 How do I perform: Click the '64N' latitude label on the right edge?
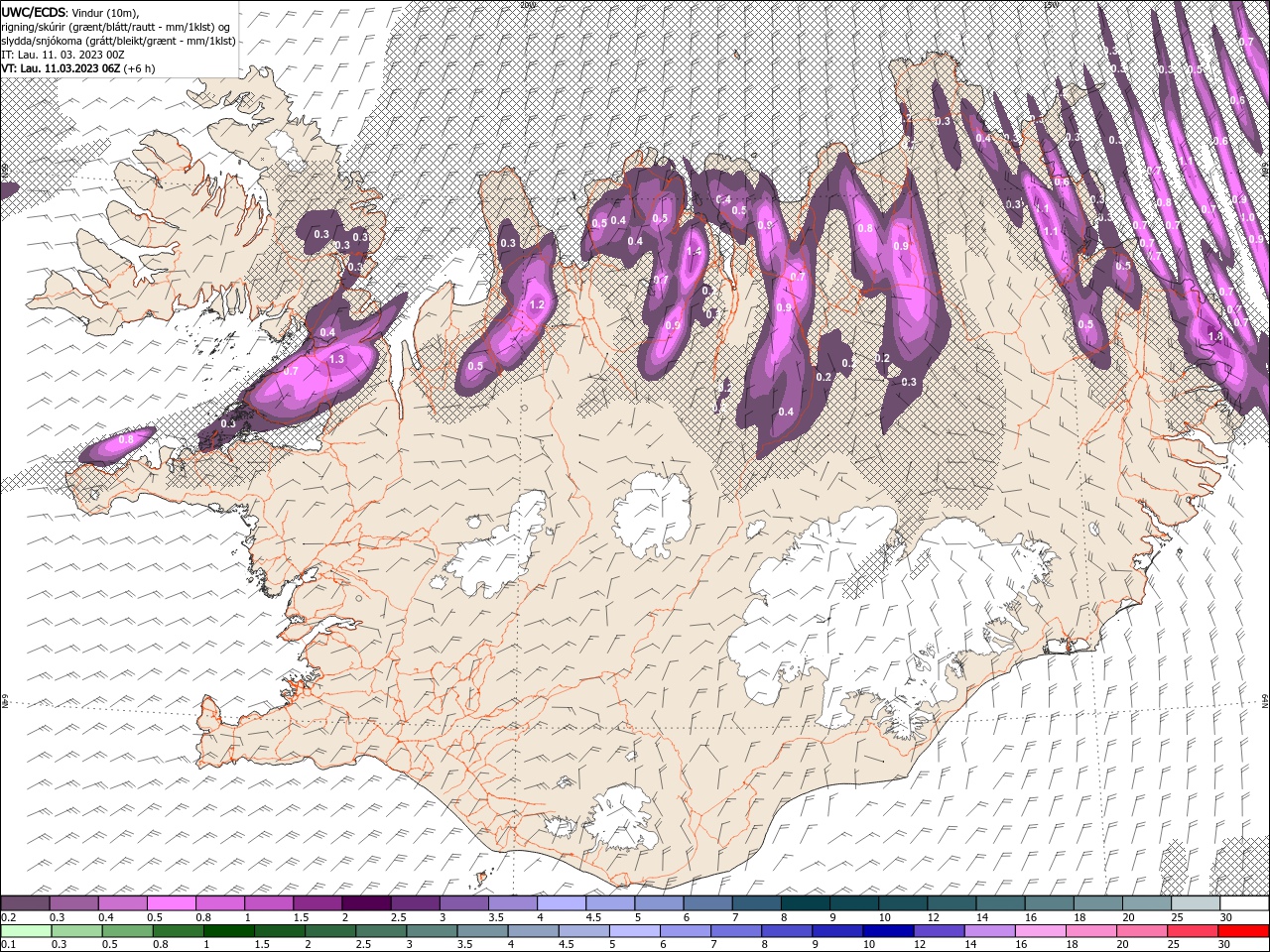point(1265,703)
